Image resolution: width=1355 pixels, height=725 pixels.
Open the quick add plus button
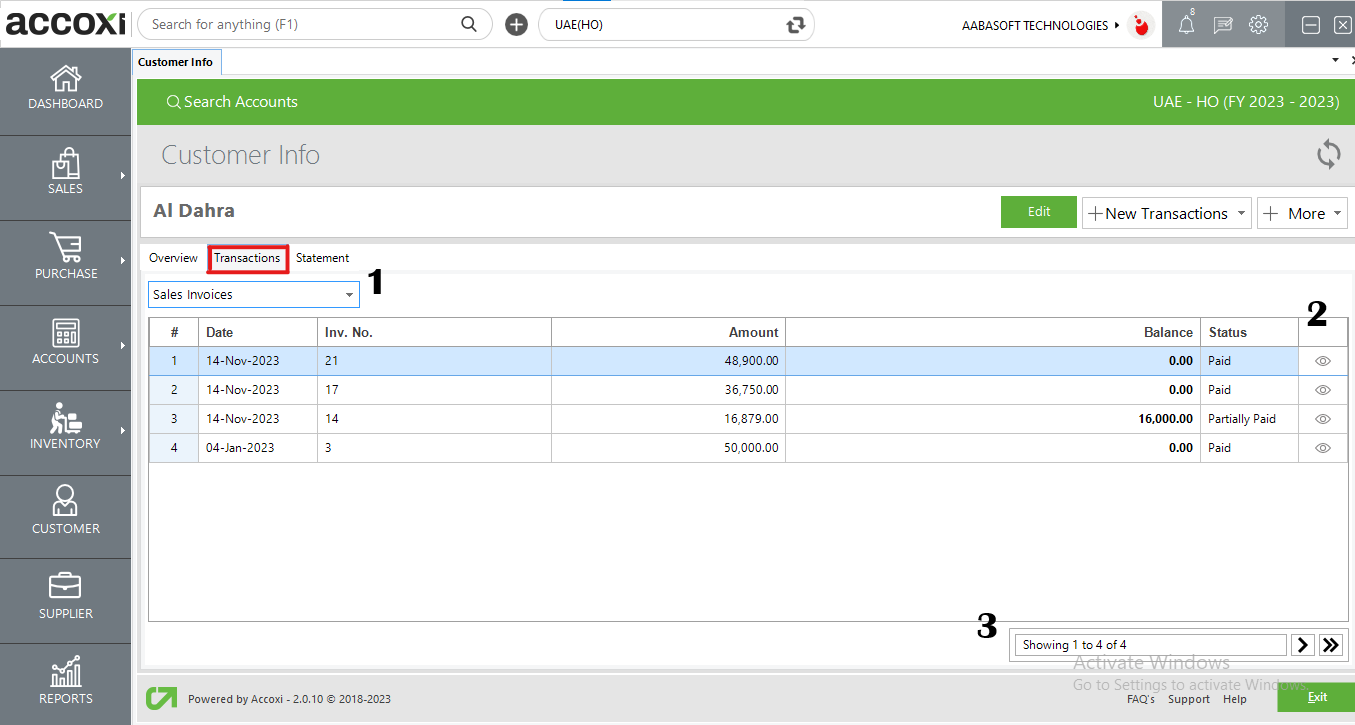[x=516, y=24]
